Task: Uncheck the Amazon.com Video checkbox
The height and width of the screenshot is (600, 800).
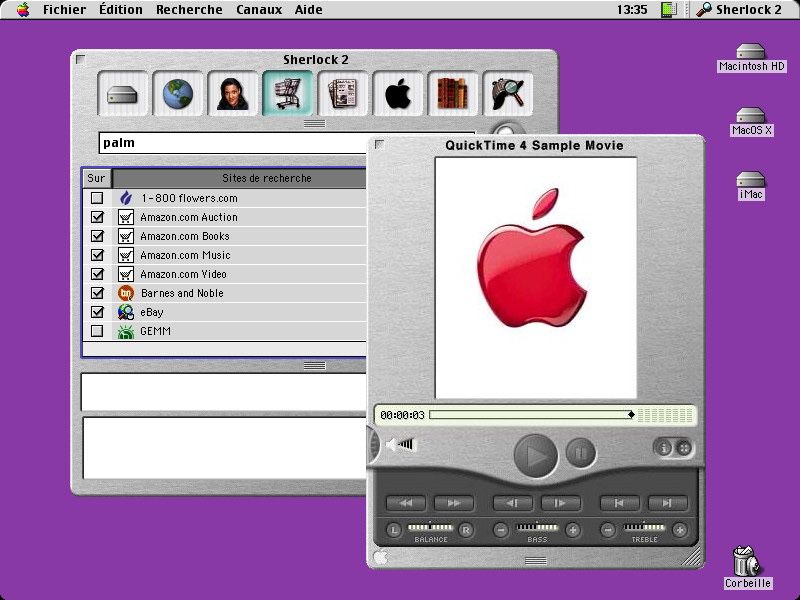Action: (97, 274)
